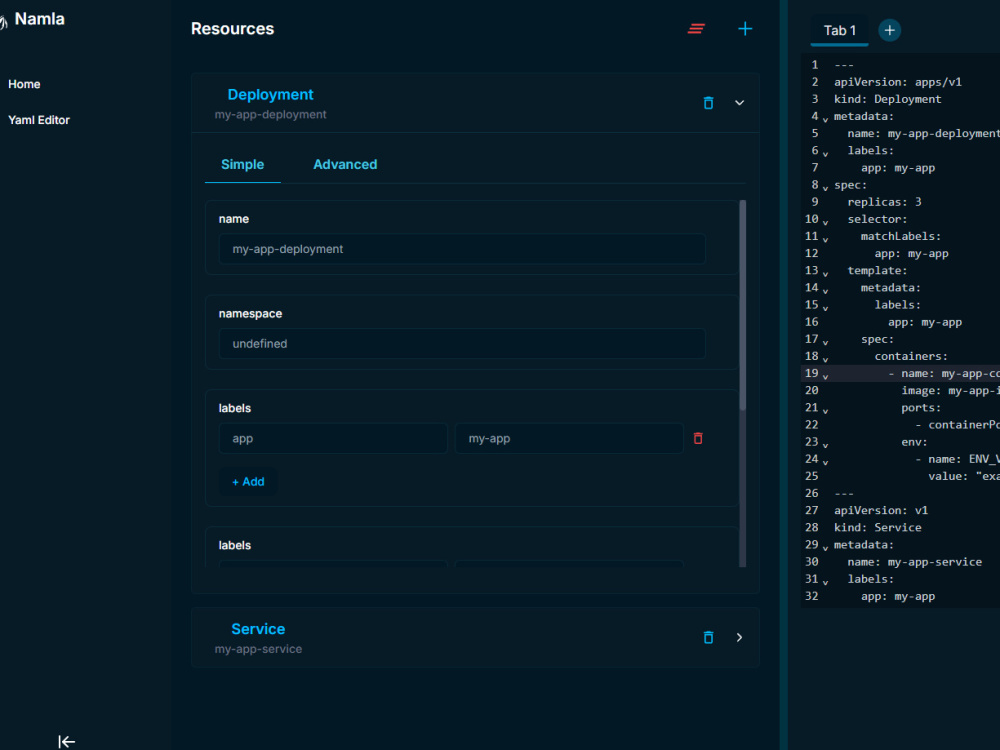Click the label key field 'app'
The height and width of the screenshot is (750, 1000).
333,438
